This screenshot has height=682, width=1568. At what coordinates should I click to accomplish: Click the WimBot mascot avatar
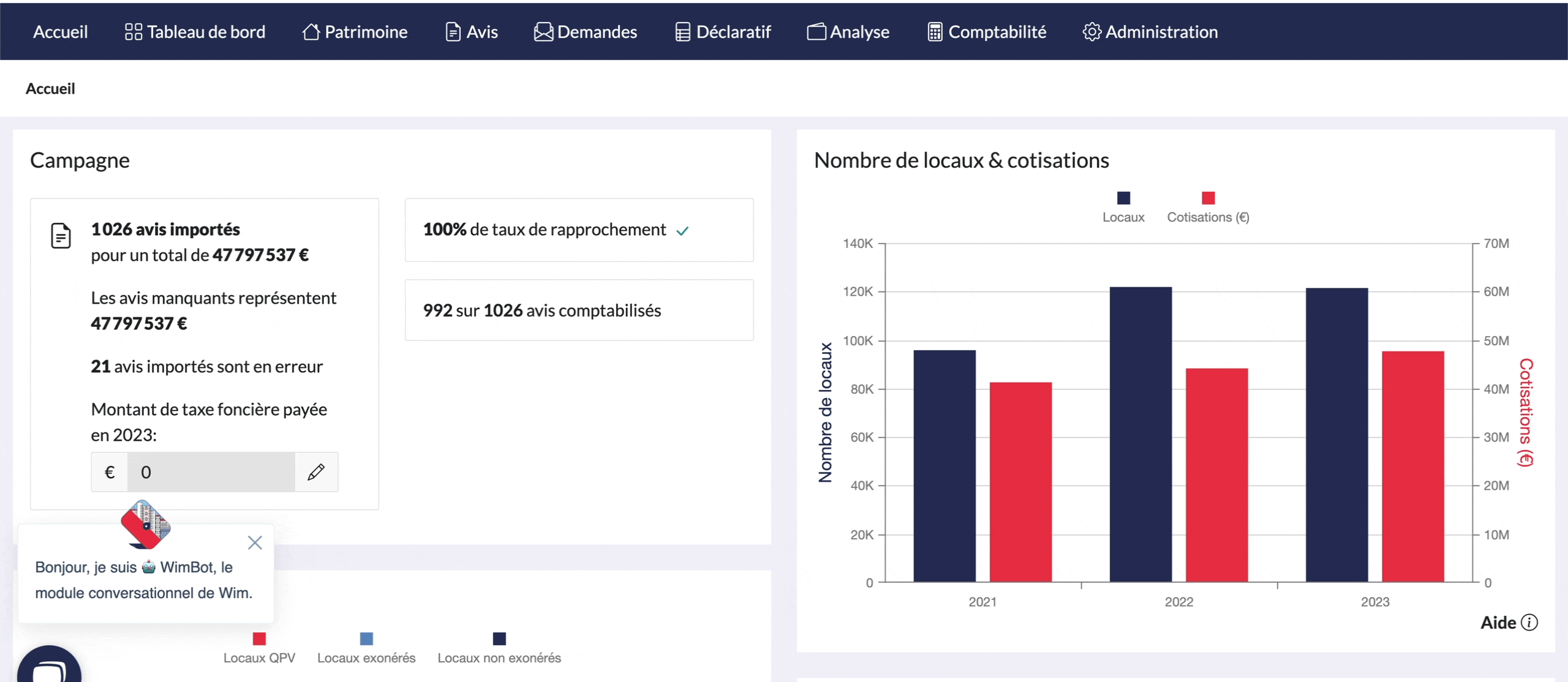click(x=146, y=525)
